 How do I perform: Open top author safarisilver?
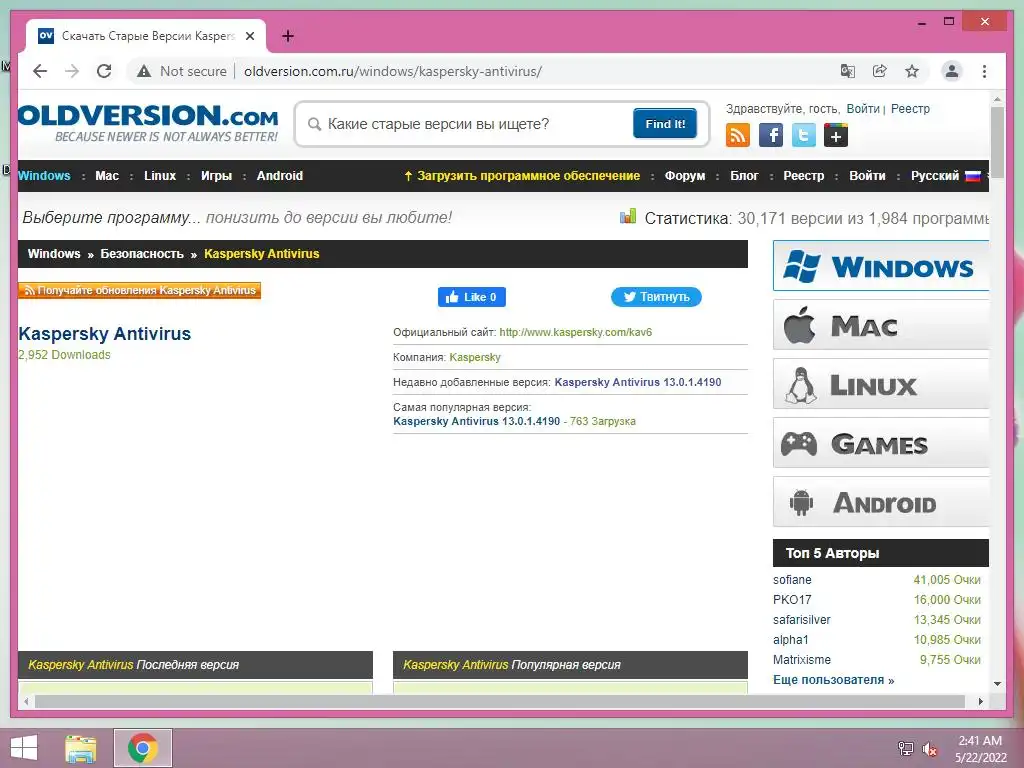pos(802,620)
